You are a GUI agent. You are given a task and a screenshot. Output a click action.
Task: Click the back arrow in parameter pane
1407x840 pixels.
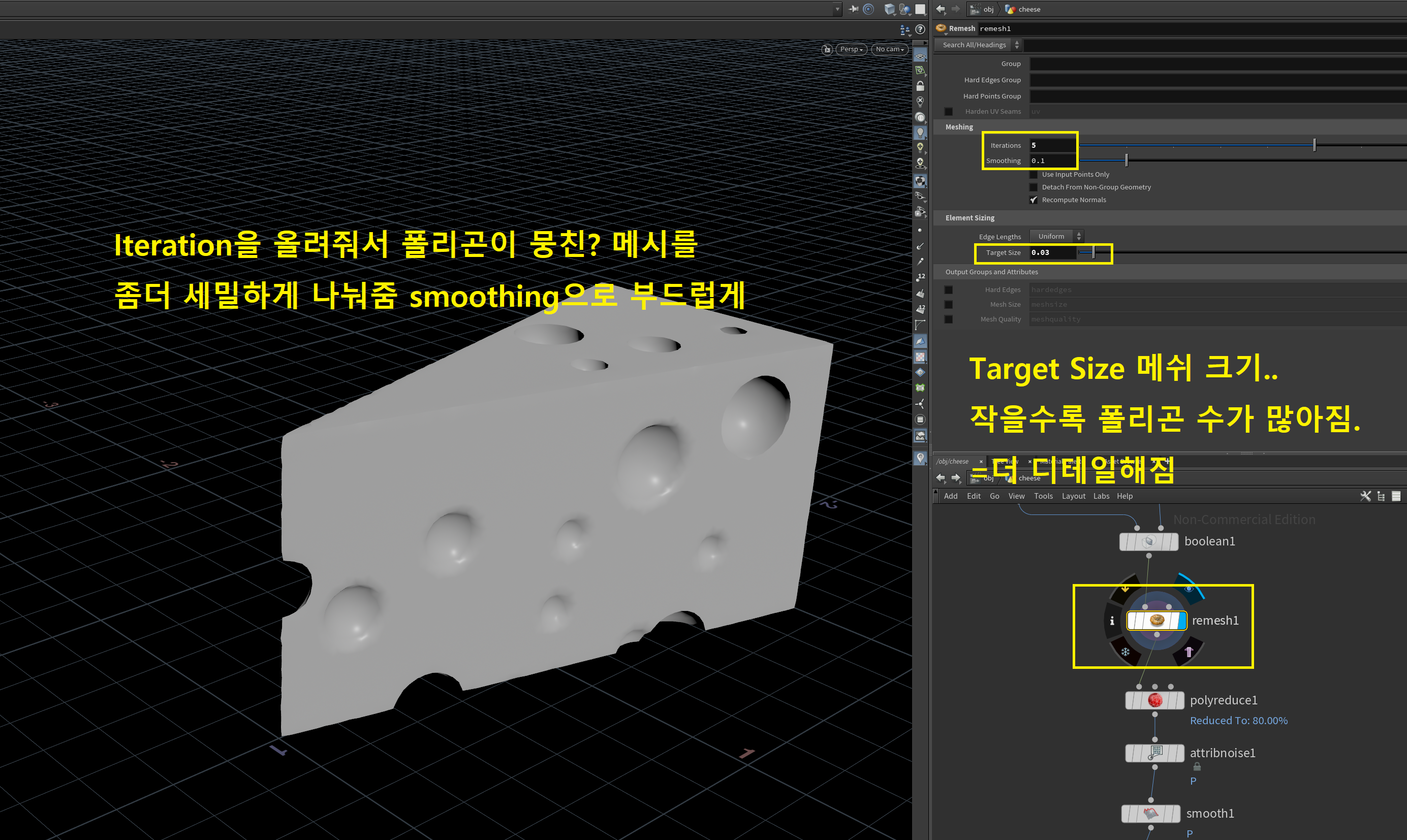point(941,9)
